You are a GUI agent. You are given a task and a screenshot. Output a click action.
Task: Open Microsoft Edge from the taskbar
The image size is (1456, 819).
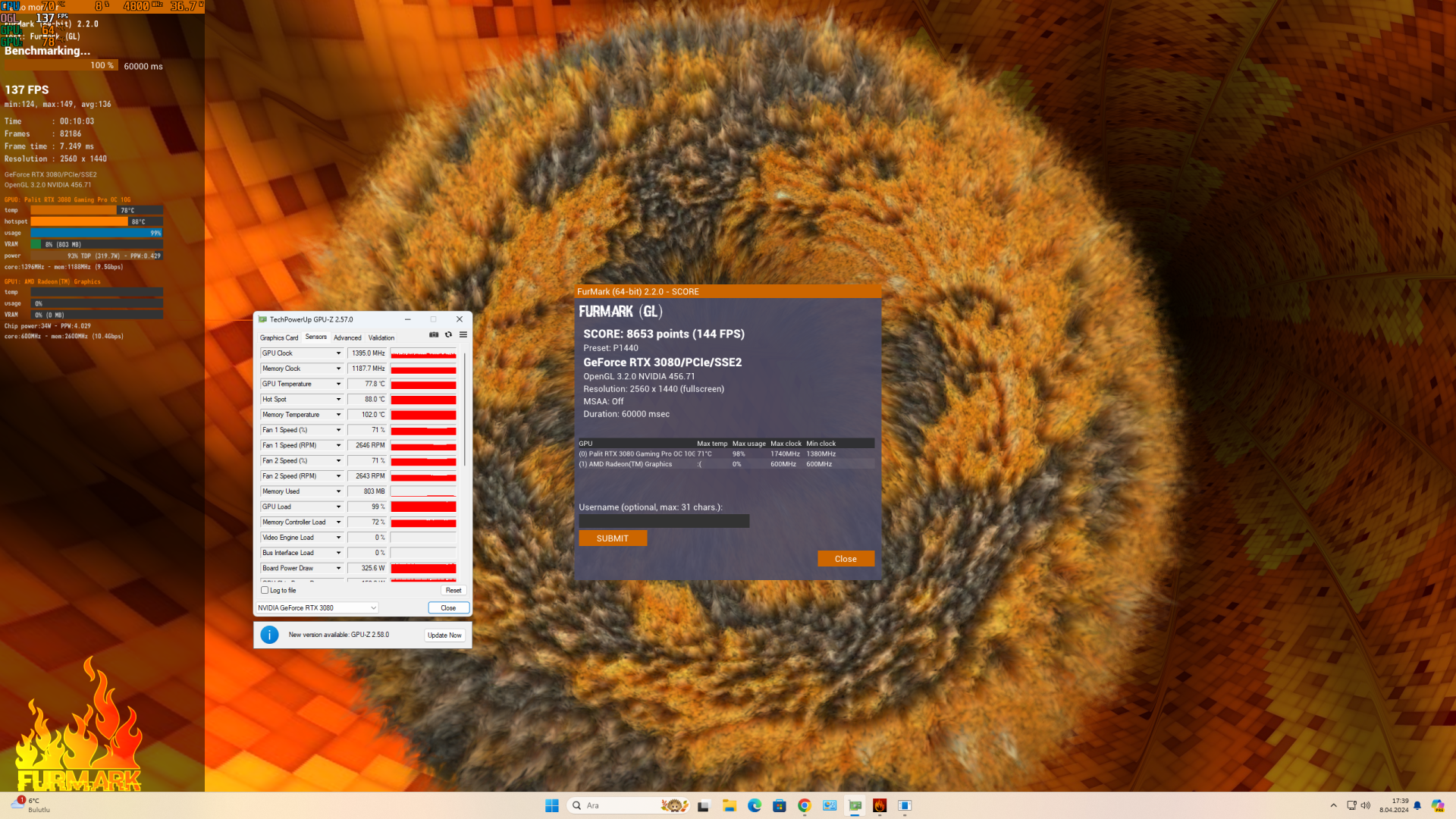tap(755, 805)
